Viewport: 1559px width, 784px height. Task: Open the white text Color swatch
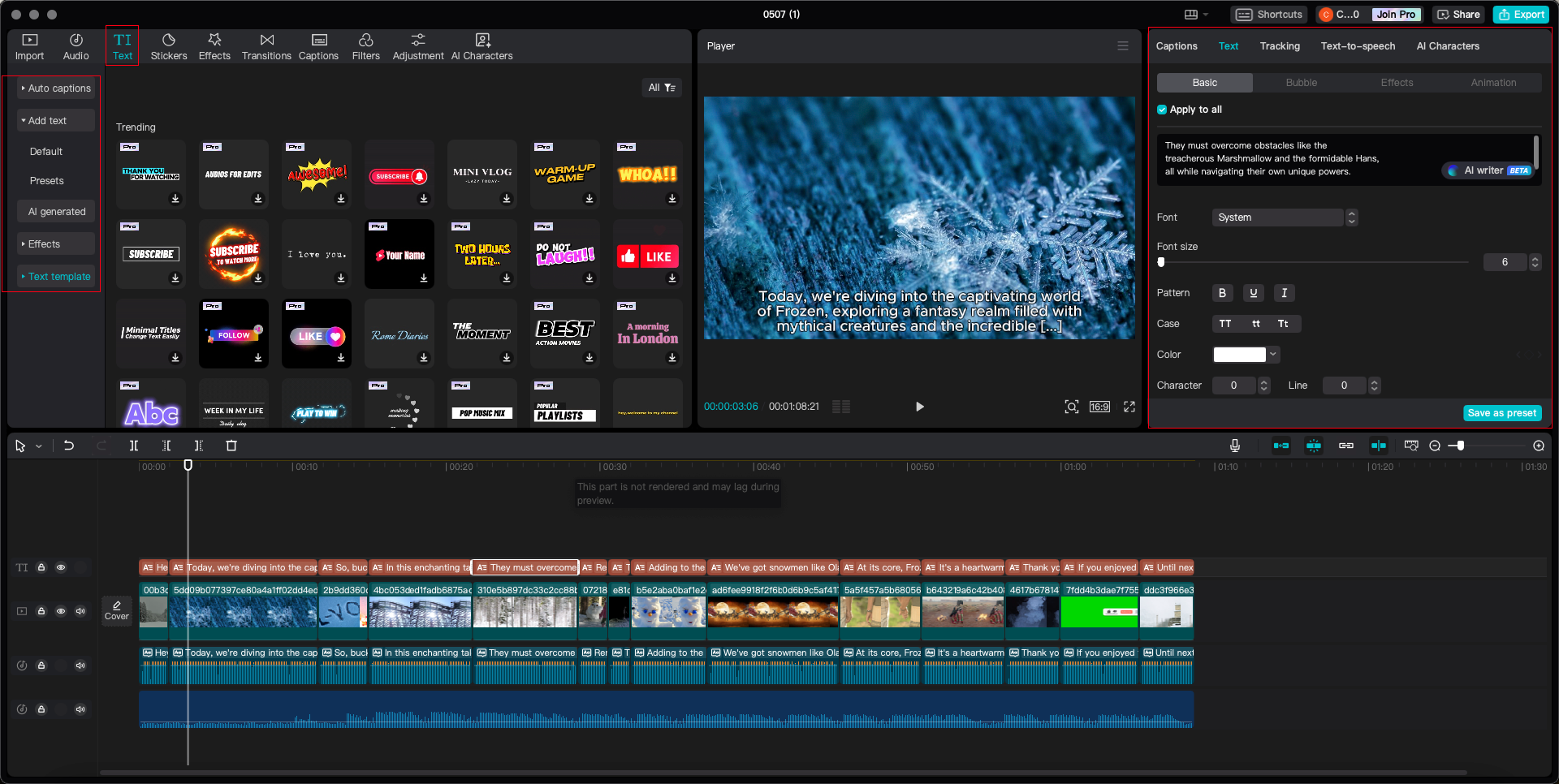pos(1239,355)
